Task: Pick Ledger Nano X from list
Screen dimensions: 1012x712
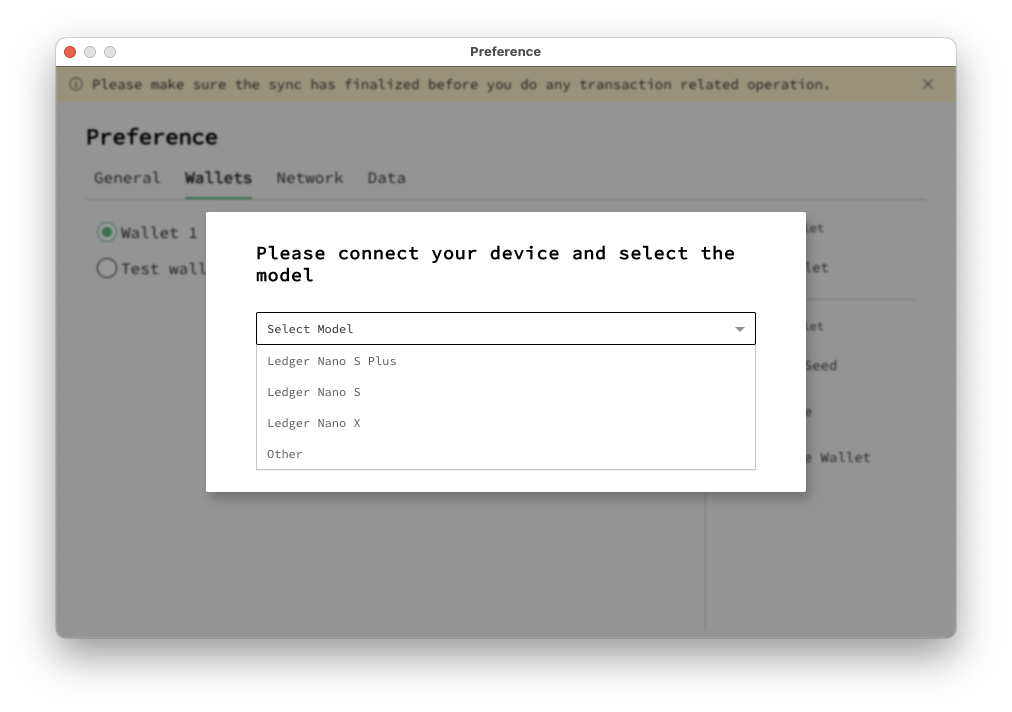Action: coord(505,423)
